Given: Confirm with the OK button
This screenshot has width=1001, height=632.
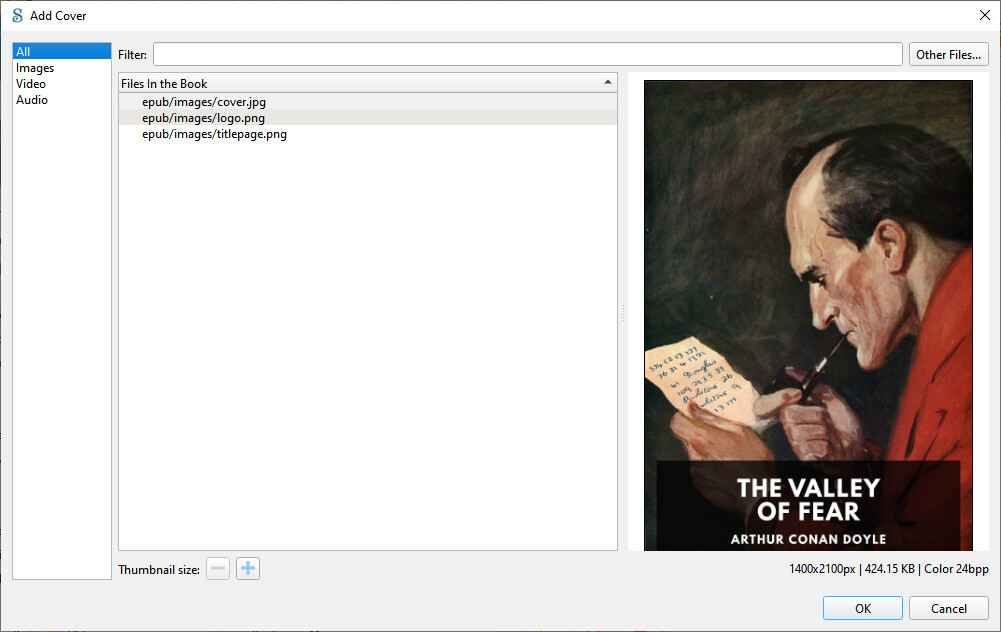Looking at the screenshot, I should click(x=862, y=608).
